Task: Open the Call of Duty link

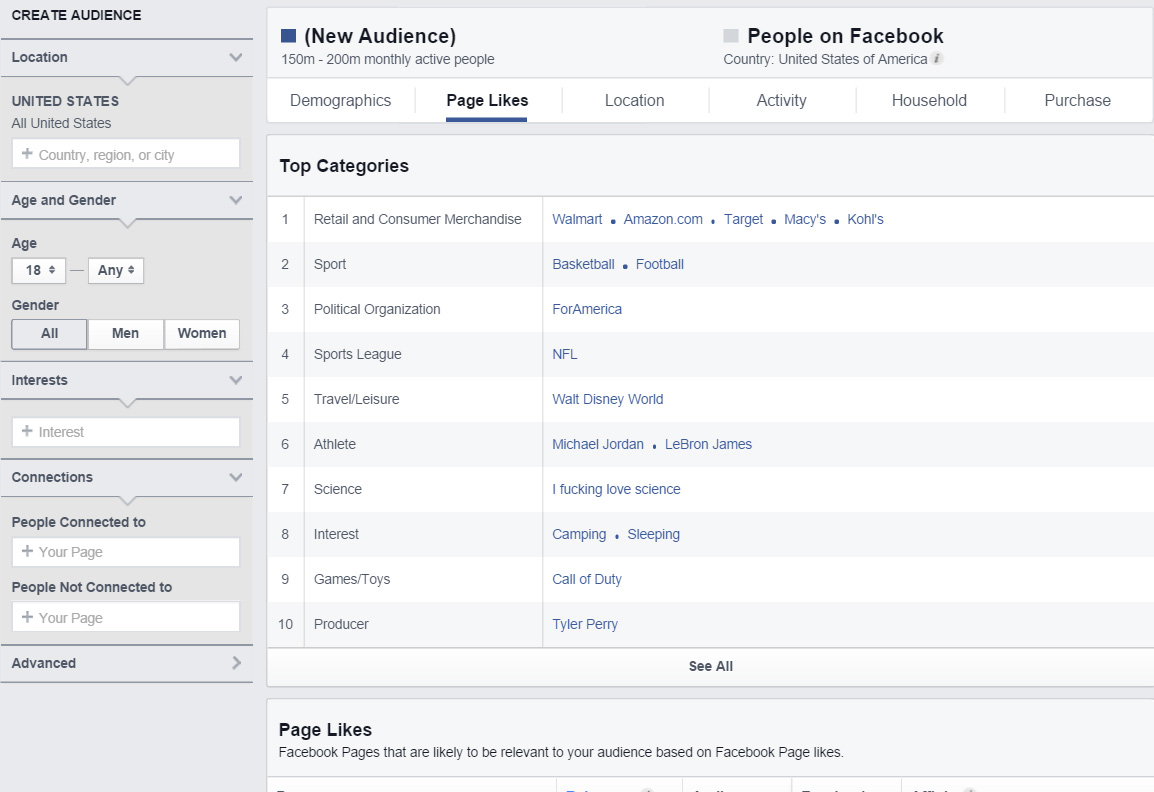Action: (587, 579)
